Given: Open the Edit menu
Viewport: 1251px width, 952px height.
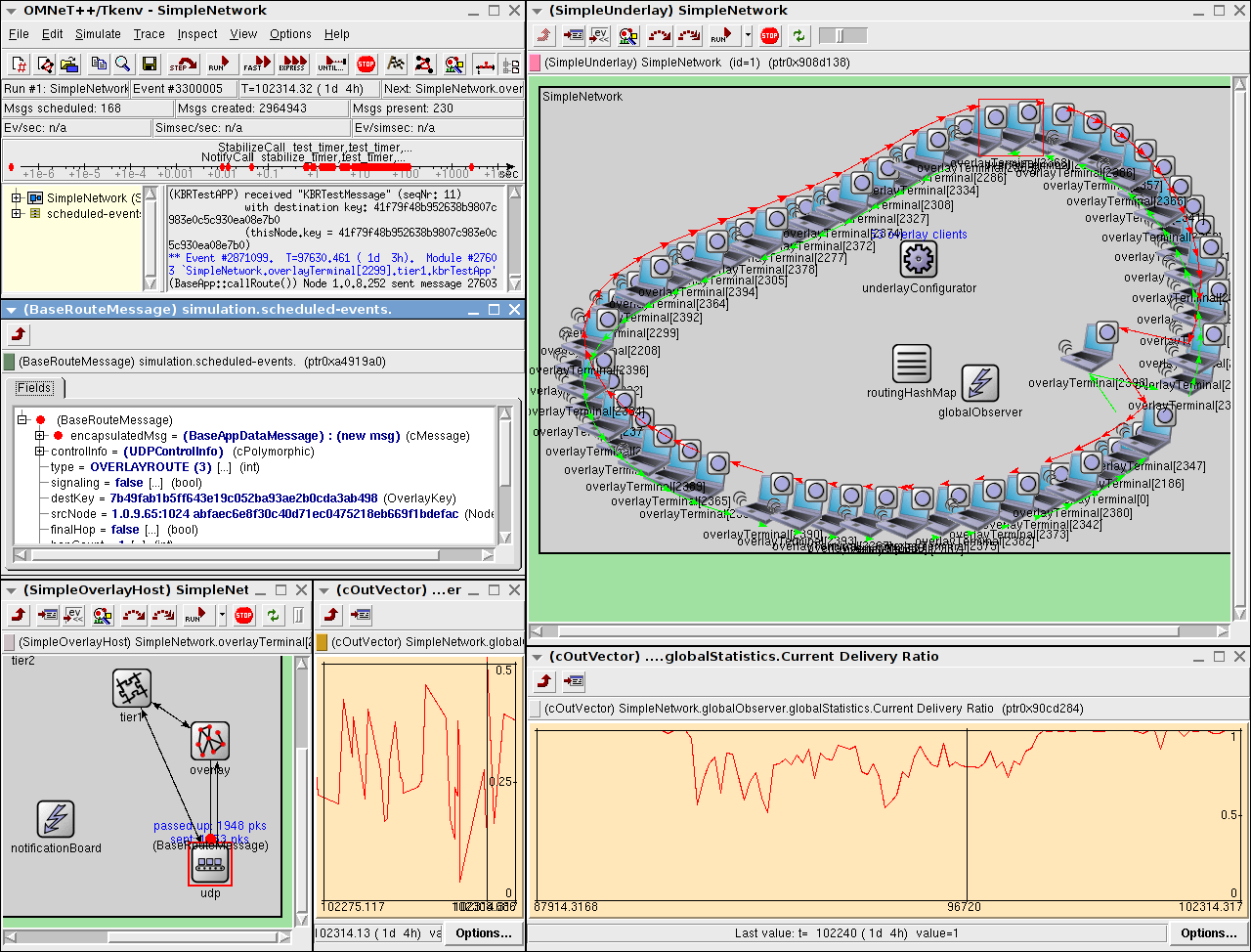Looking at the screenshot, I should tap(52, 34).
